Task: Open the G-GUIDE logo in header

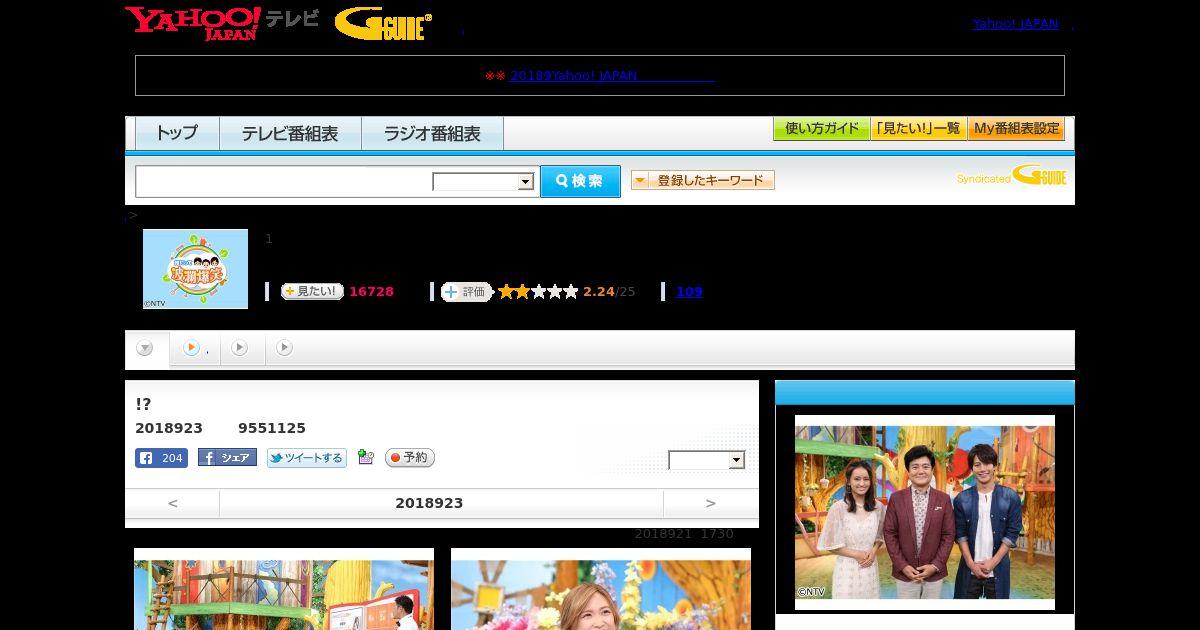Action: coord(384,23)
